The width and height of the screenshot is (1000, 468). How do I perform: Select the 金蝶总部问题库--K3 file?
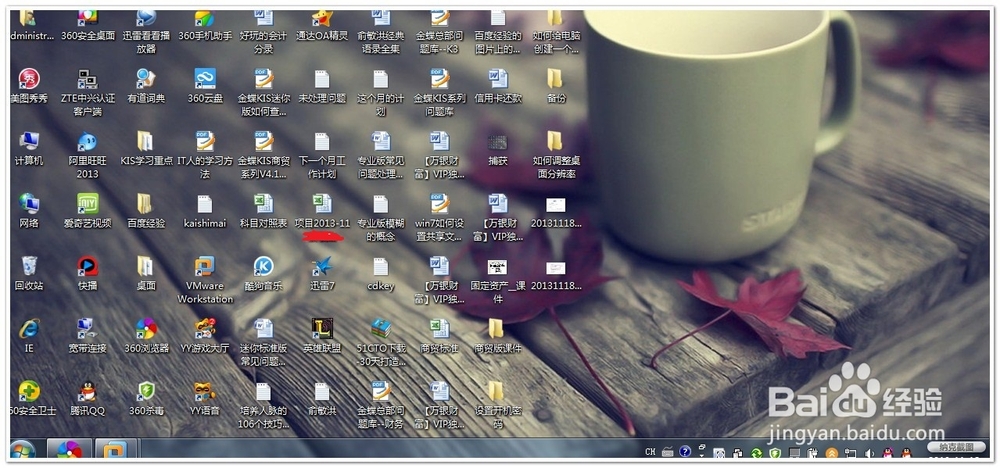439,31
